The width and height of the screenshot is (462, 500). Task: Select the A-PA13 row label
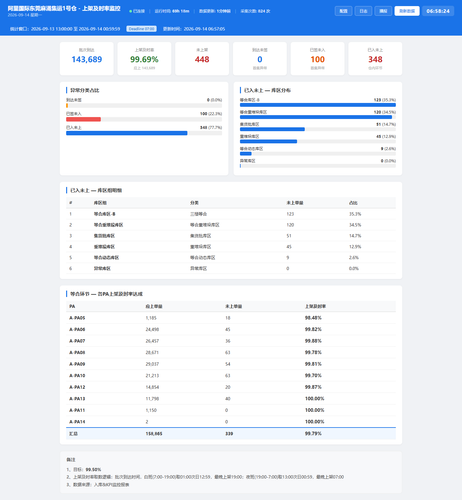point(77,399)
